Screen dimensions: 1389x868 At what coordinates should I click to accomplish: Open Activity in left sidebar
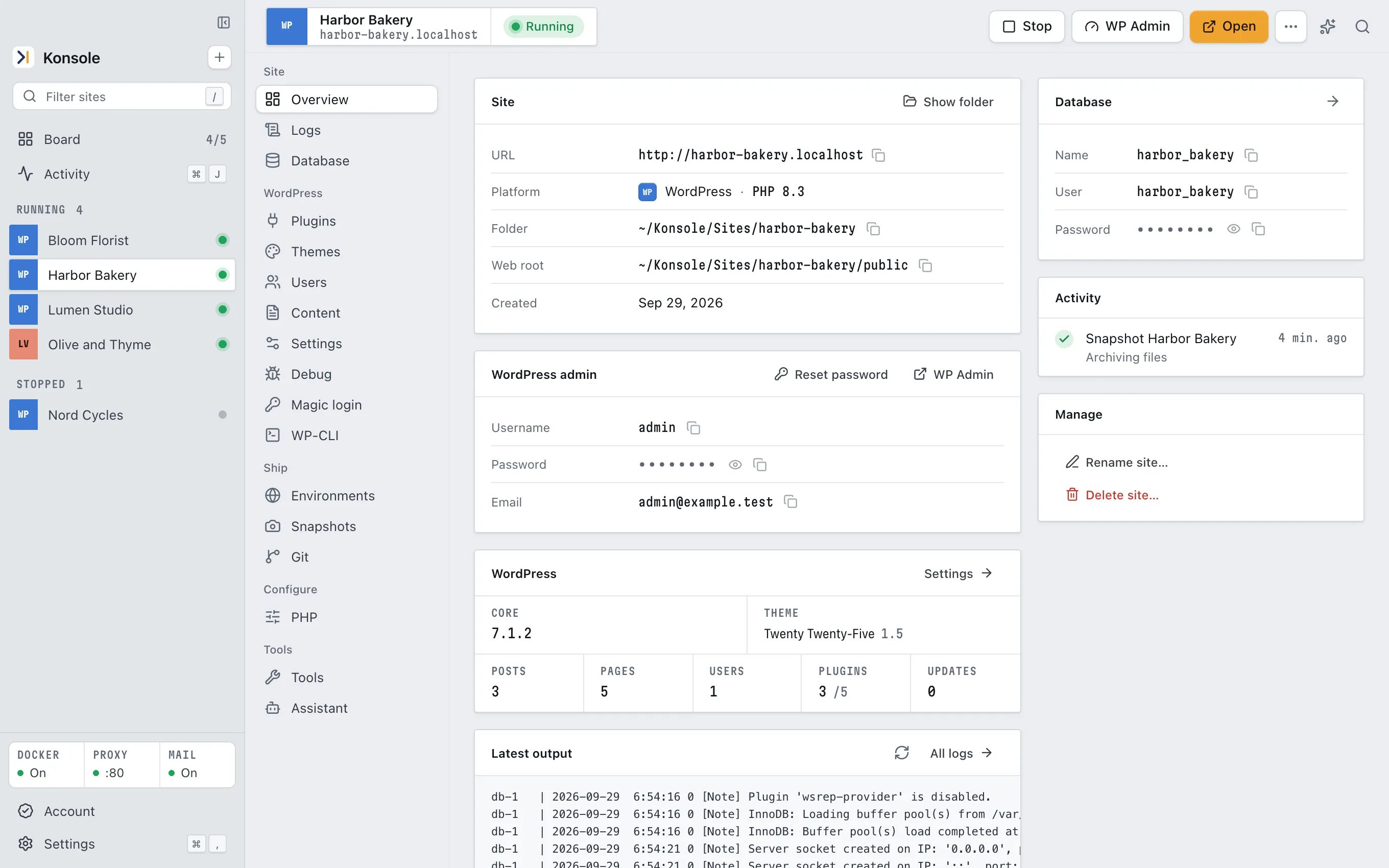pyautogui.click(x=122, y=174)
